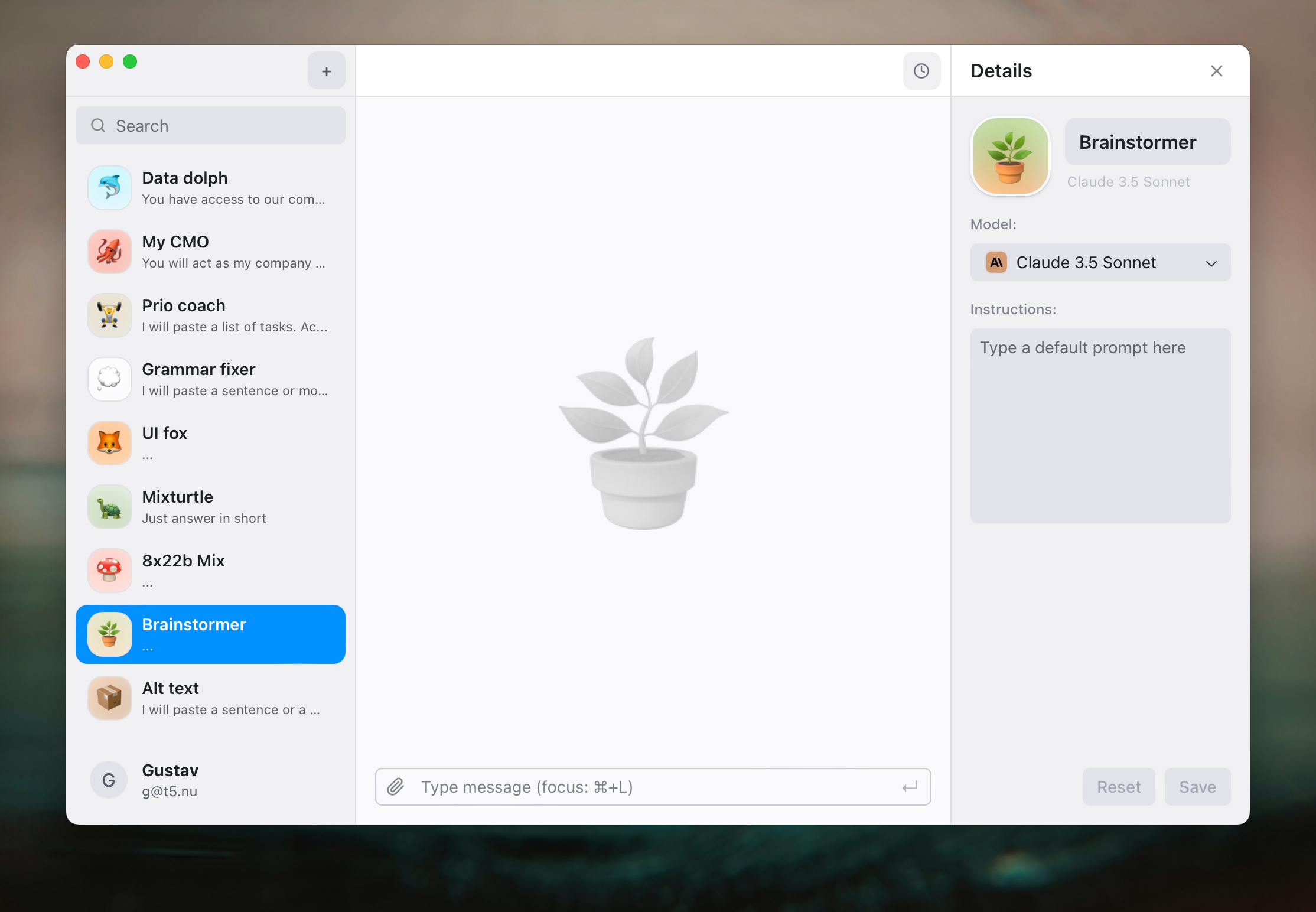
Task: Click the model dropdown chevron arrow
Action: coord(1211,263)
